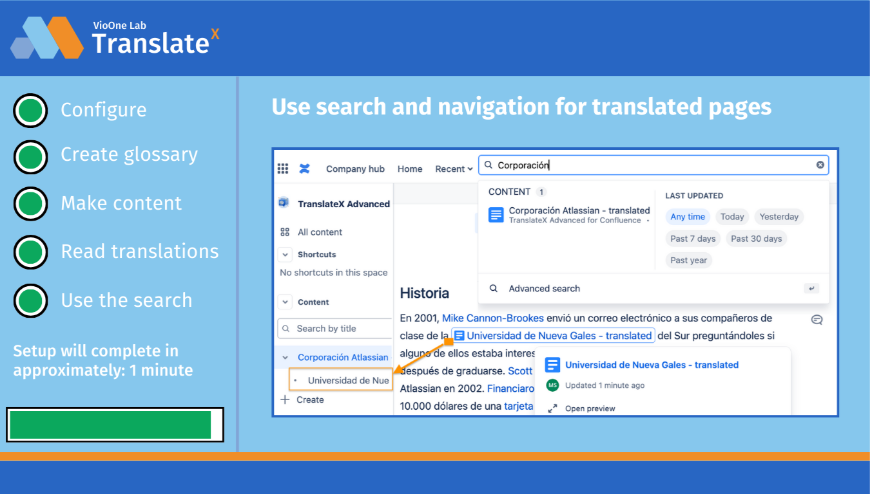Open hover card title Universidad de Nueva Gales
The height and width of the screenshot is (494, 870).
(652, 365)
